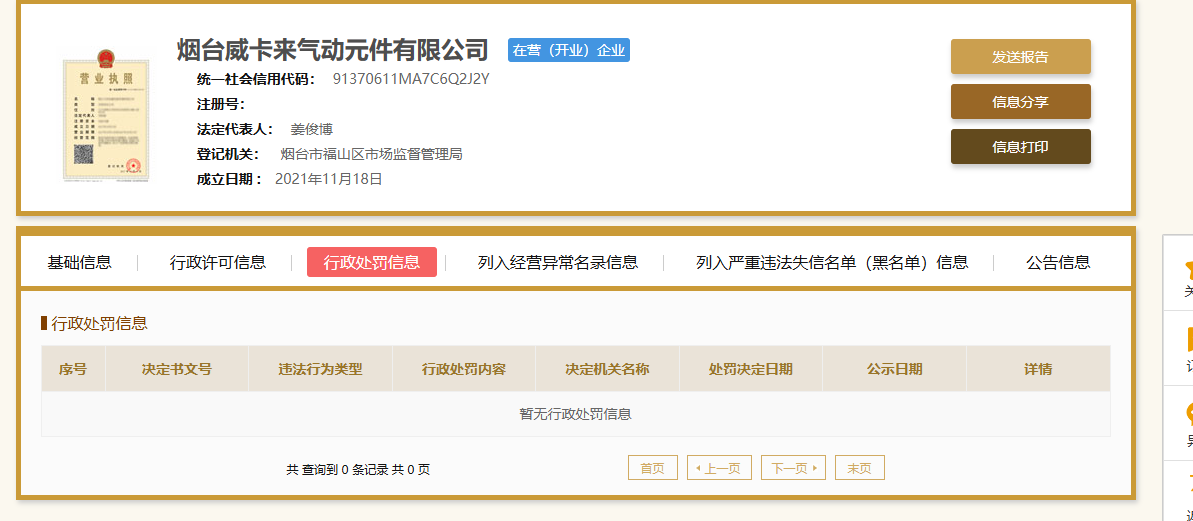Click the 法定代表人 label
Image resolution: width=1193 pixels, height=521 pixels.
point(235,129)
